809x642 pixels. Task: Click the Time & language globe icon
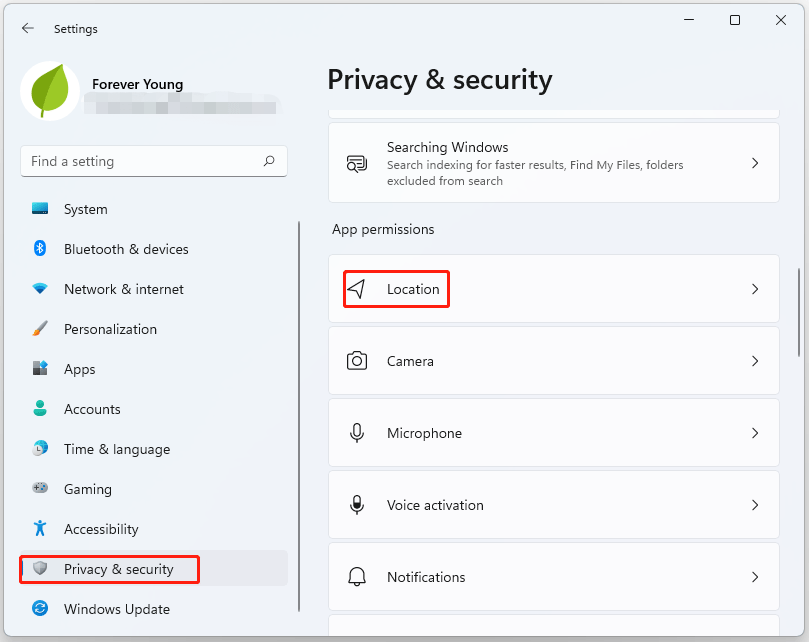point(40,448)
